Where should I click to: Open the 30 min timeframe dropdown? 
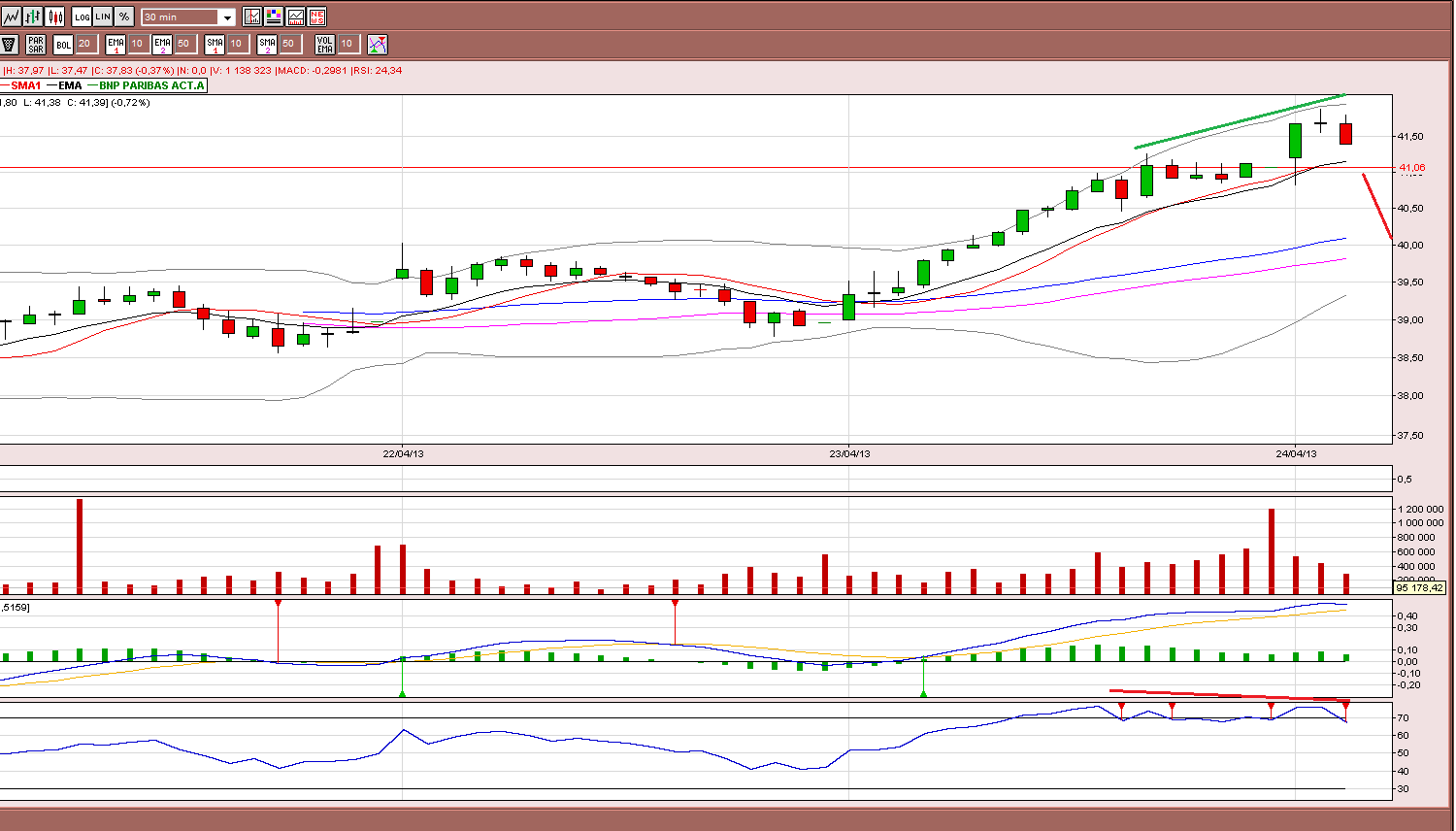coord(188,17)
